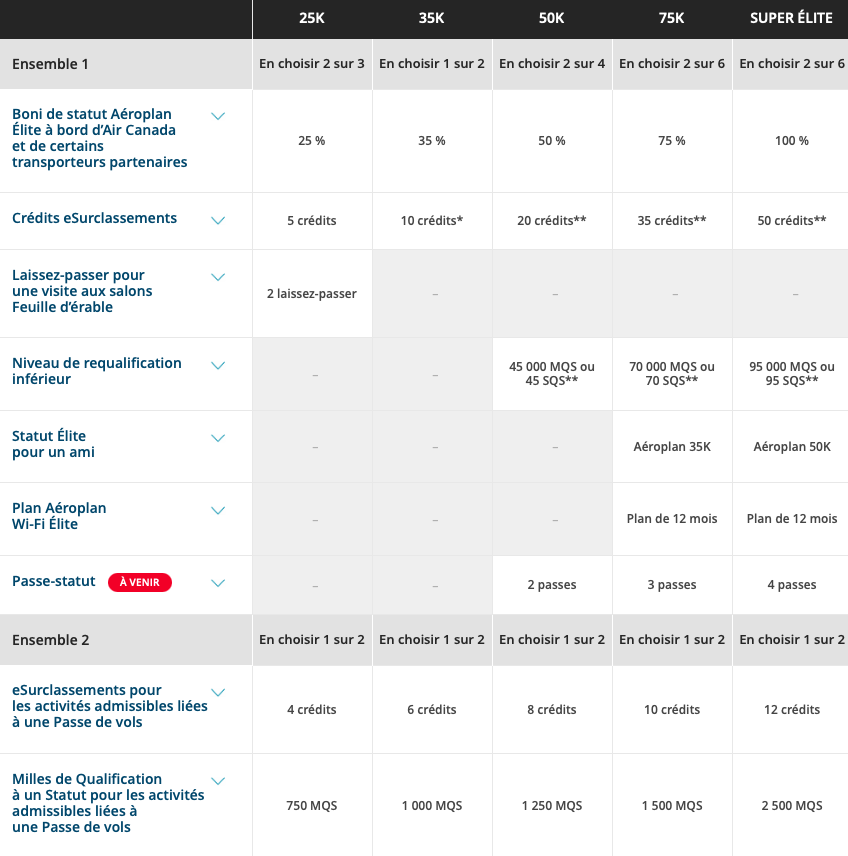Open the Plan Aéroplan Wi-Fi Élite details
Screen dimensions: 848x856
tap(218, 511)
